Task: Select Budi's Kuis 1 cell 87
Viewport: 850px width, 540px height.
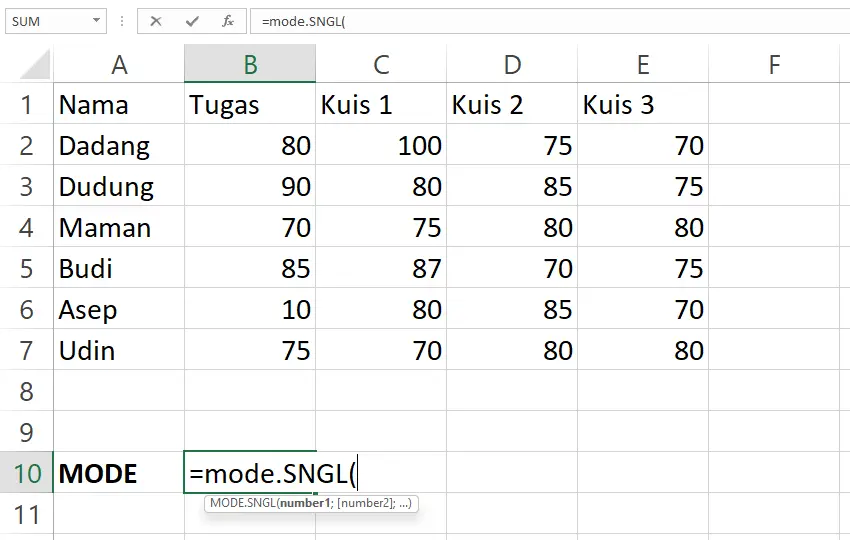Action: pos(381,268)
